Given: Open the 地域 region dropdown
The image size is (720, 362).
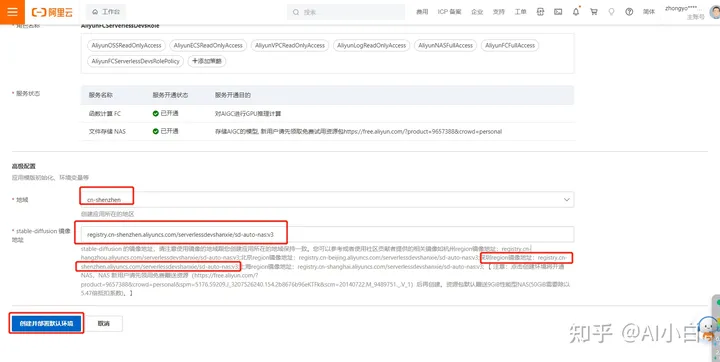Looking at the screenshot, I should click(x=327, y=199).
